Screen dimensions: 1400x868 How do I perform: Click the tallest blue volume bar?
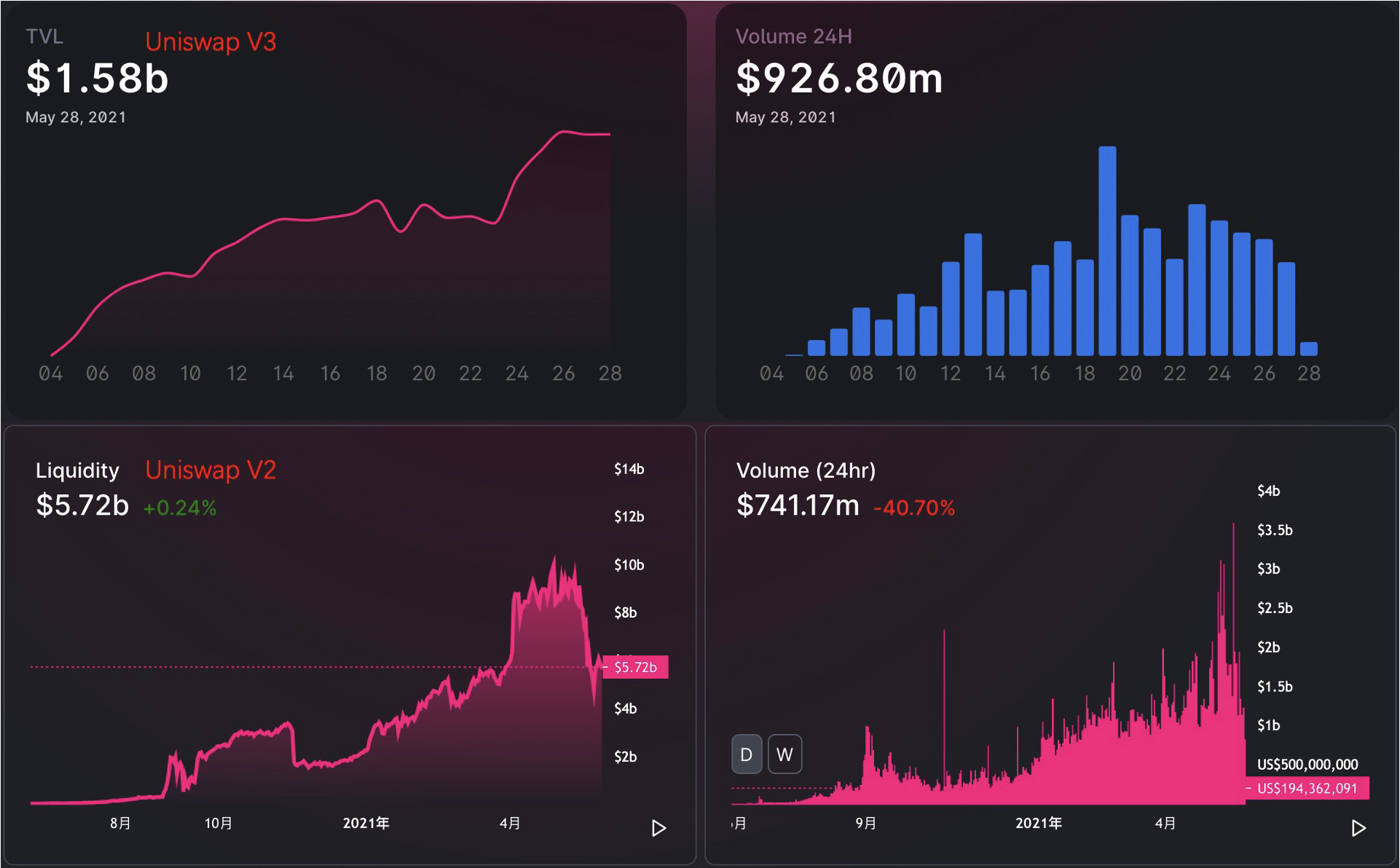click(x=1106, y=250)
